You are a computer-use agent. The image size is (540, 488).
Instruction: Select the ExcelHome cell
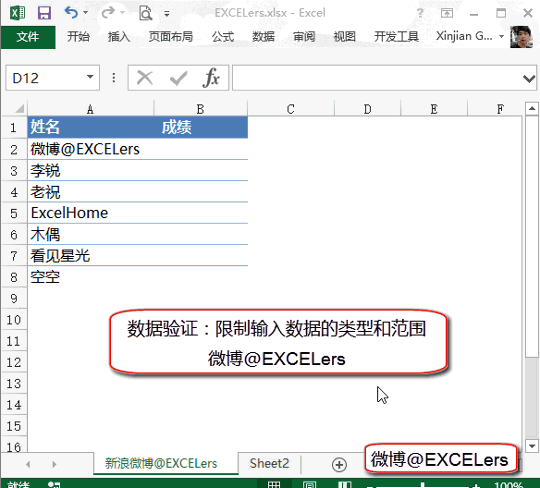pyautogui.click(x=91, y=213)
